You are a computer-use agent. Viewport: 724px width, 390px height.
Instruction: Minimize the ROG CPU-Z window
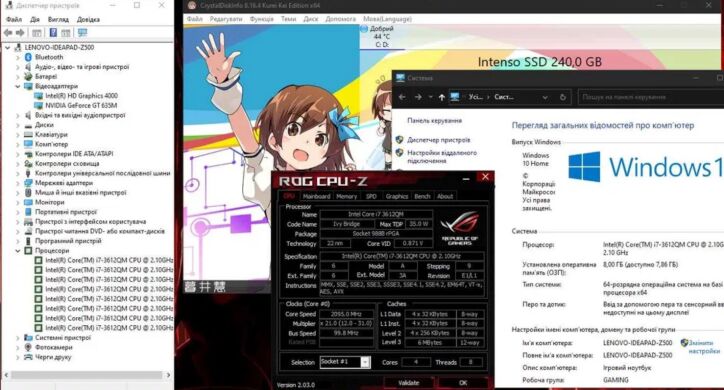pos(466,178)
